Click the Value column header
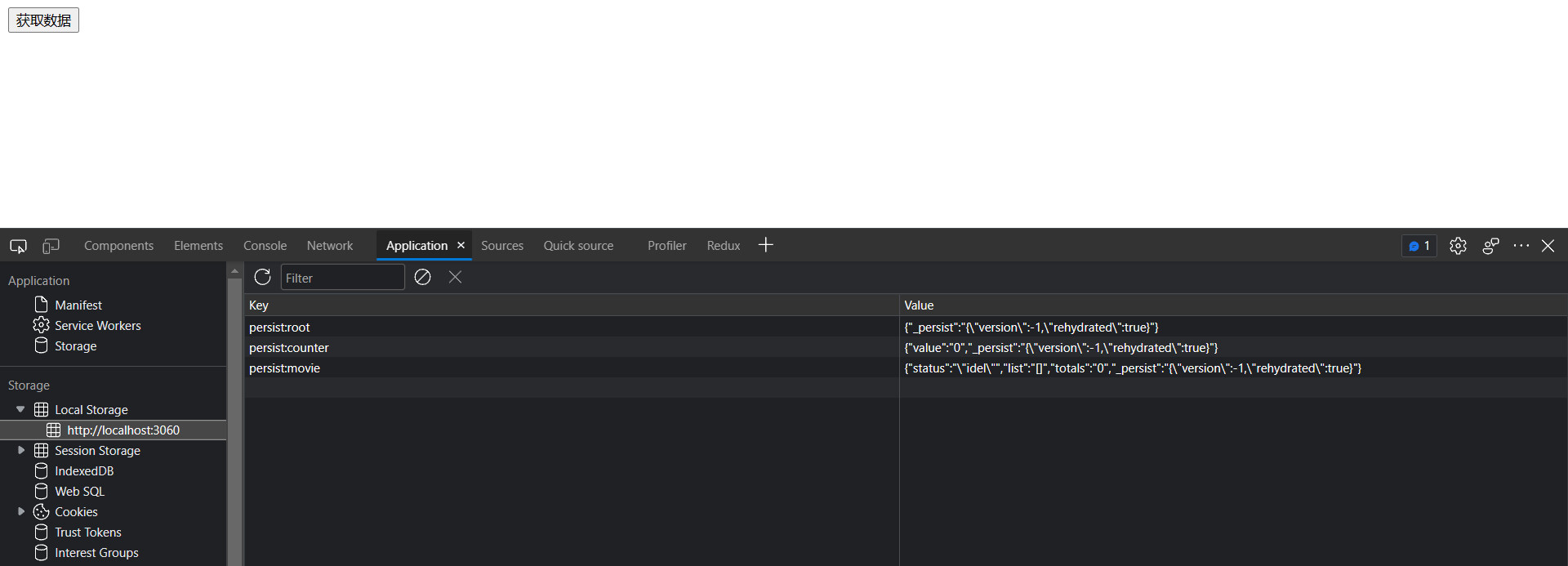This screenshot has height=566, width=1568. coord(1233,305)
